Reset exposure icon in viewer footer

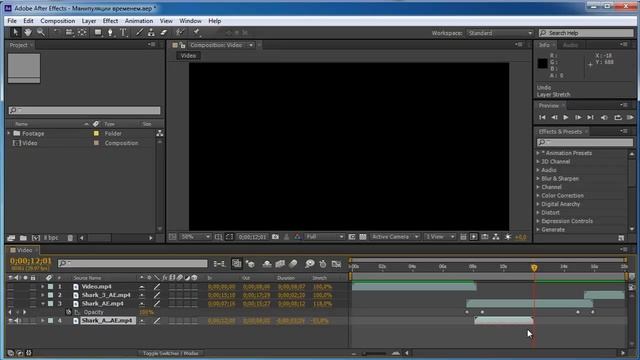508,237
